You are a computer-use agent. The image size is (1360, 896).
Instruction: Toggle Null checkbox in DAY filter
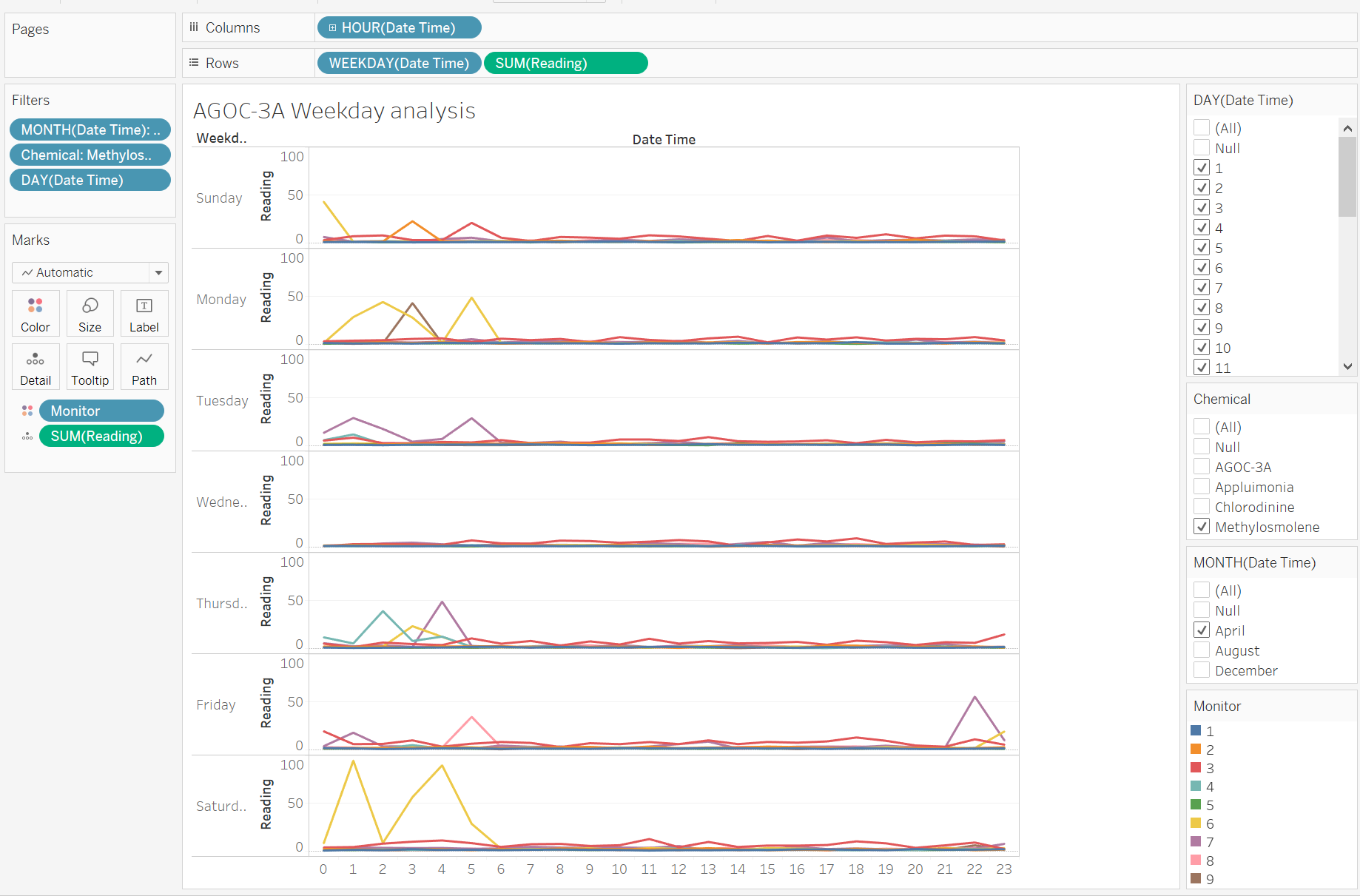coord(1202,148)
